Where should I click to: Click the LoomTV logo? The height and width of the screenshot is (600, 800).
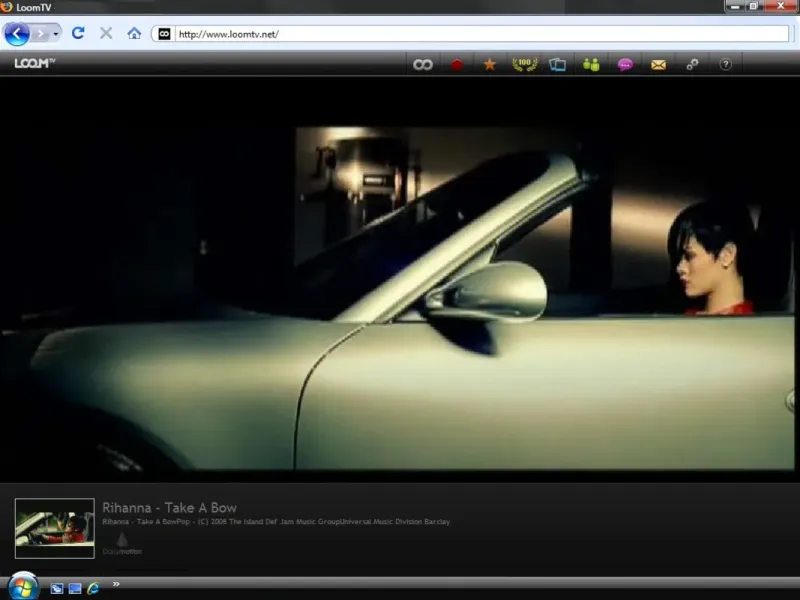(x=35, y=63)
